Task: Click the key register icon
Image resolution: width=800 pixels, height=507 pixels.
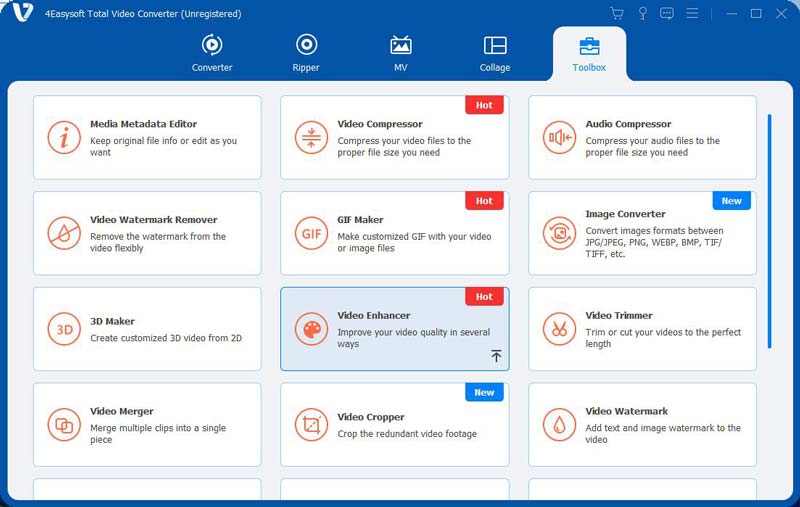Action: coord(643,13)
